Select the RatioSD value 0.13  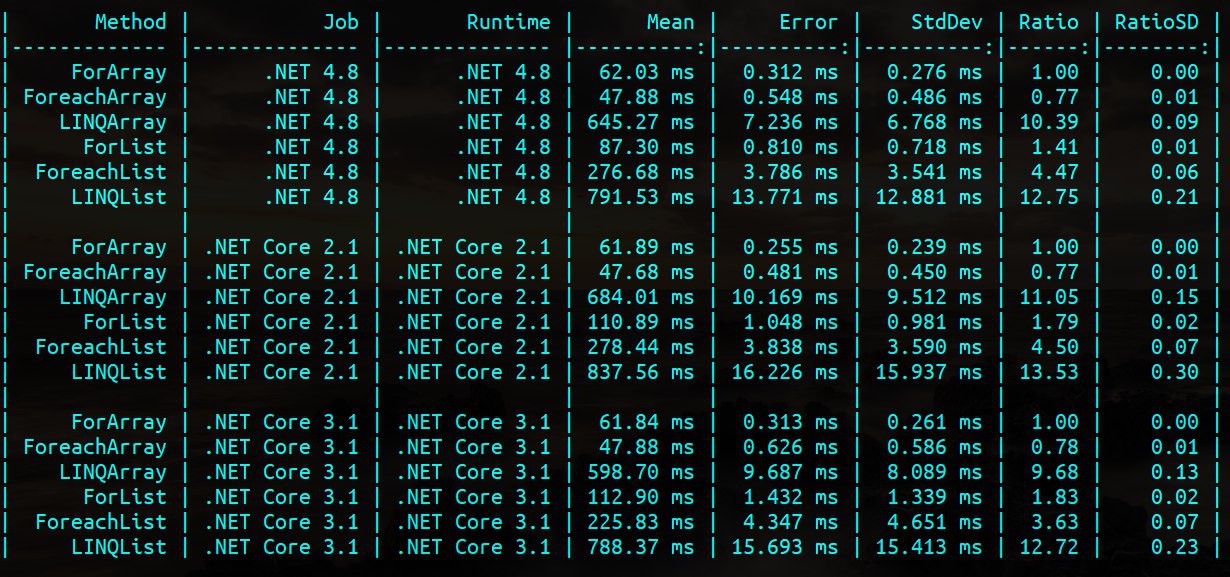[1175, 472]
